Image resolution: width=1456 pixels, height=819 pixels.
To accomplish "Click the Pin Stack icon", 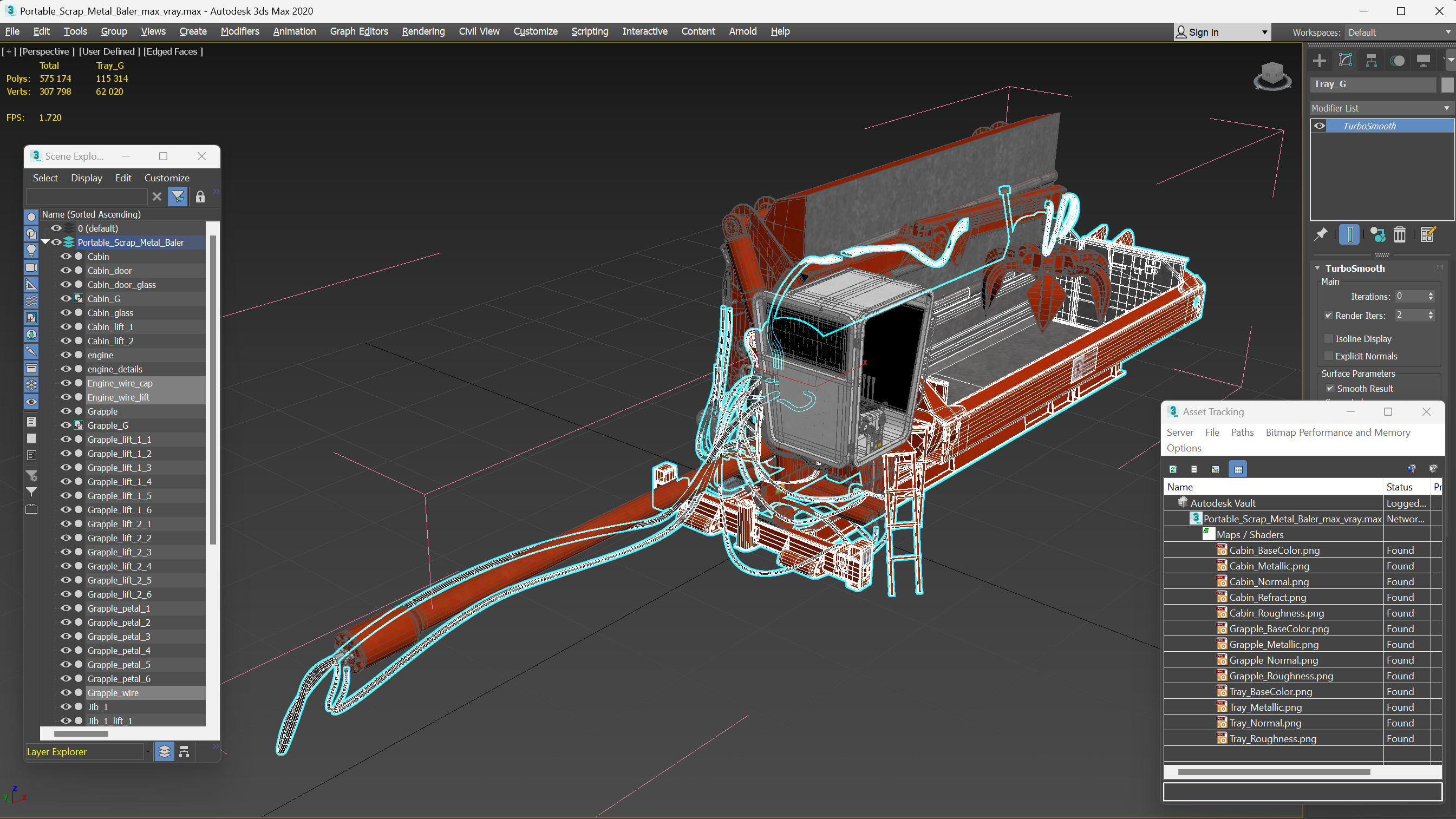I will (x=1321, y=234).
